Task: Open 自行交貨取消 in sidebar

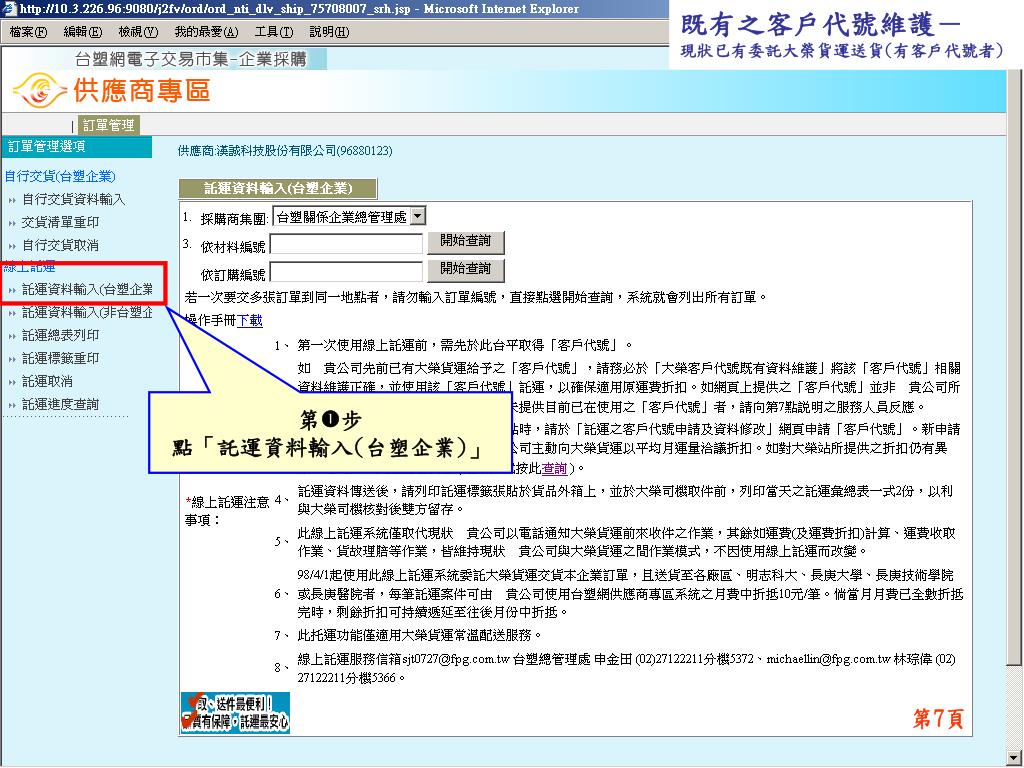Action: pyautogui.click(x=60, y=245)
